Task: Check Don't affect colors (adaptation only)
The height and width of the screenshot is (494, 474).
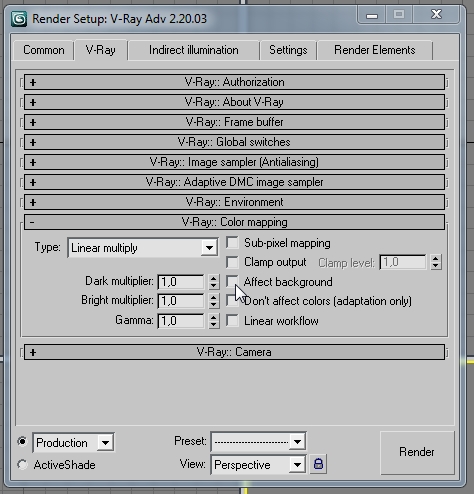Action: (x=231, y=301)
